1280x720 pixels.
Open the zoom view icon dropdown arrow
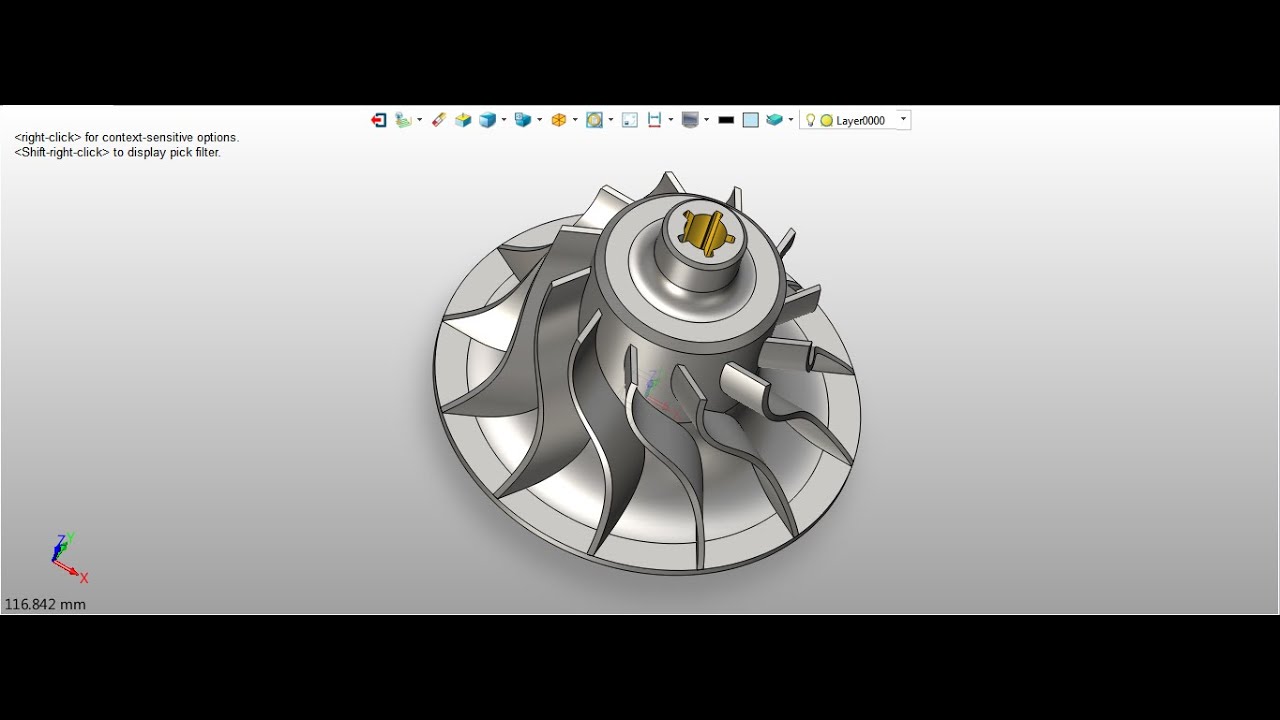click(611, 120)
